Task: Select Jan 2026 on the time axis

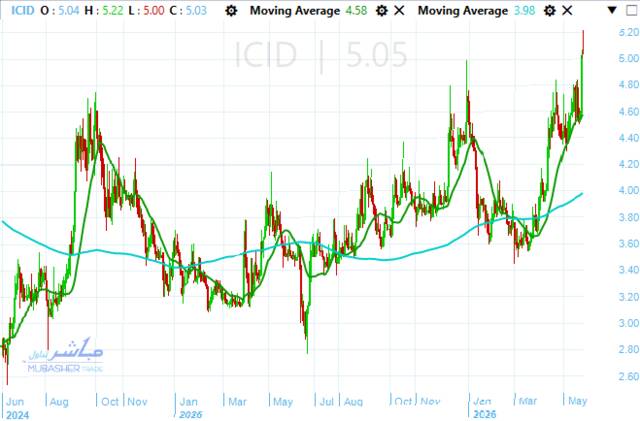Action: [484, 408]
